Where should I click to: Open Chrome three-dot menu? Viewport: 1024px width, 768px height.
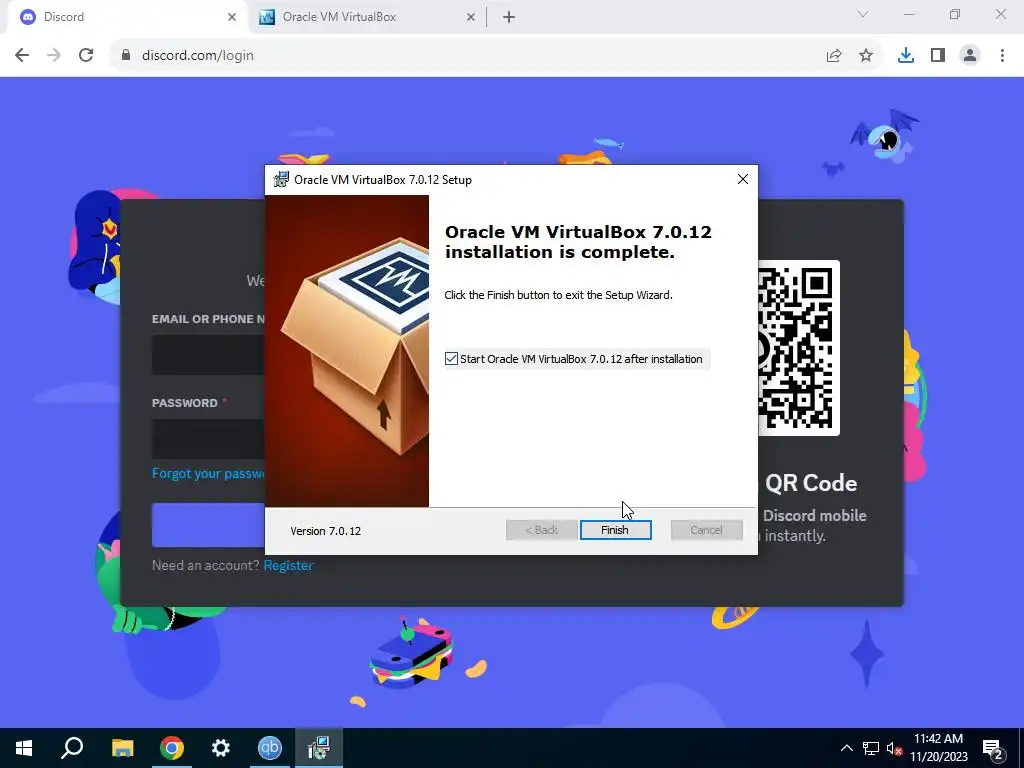(x=1002, y=56)
